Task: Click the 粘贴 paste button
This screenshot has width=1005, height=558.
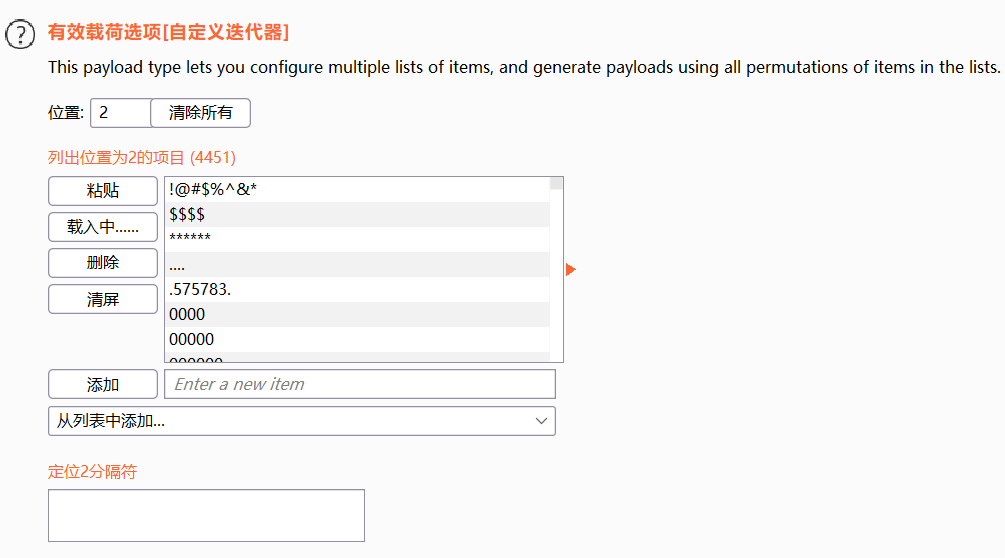Action: pos(103,191)
